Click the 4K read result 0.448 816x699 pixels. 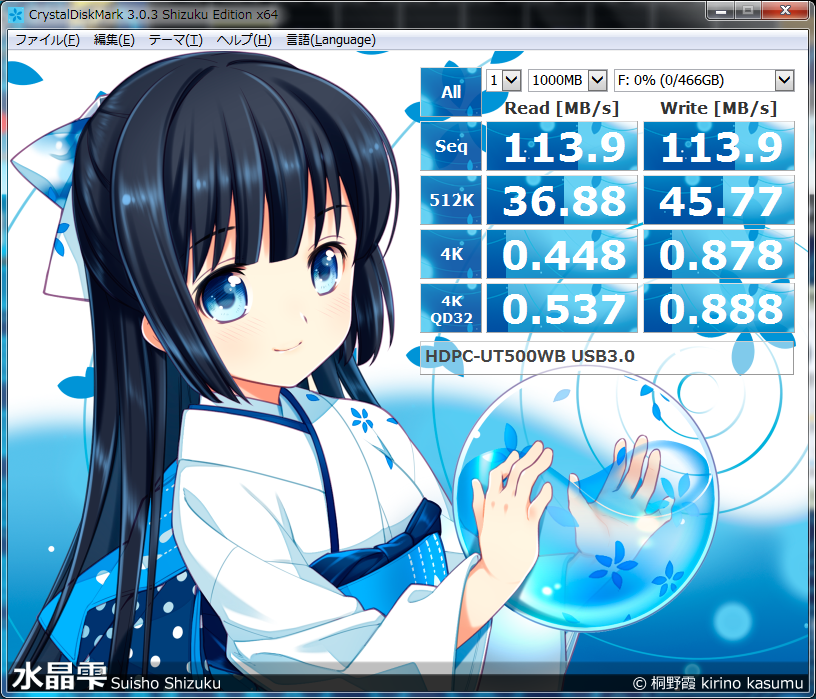[x=562, y=255]
